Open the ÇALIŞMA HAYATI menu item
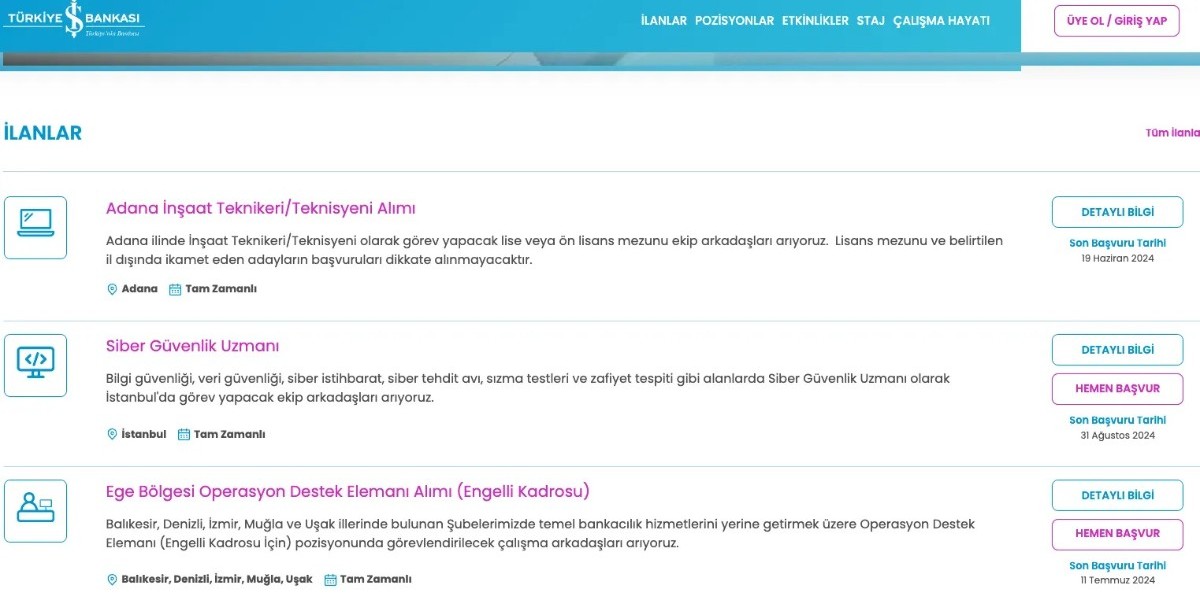Image resolution: width=1200 pixels, height=600 pixels. coord(941,21)
